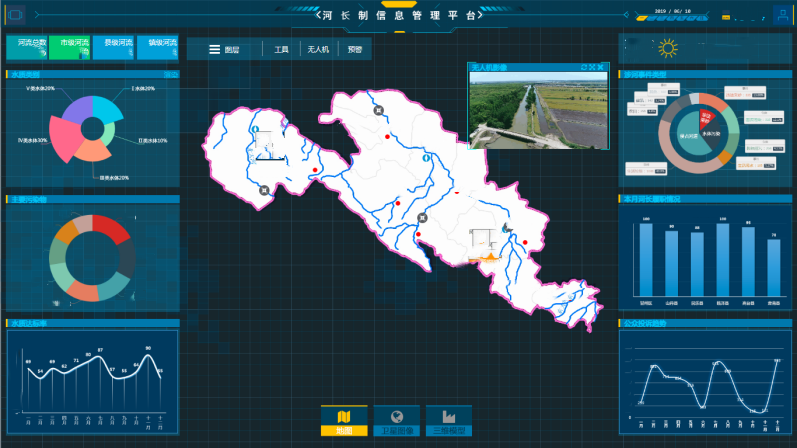
Task: Open the 预警 warning menu
Action: tap(354, 48)
